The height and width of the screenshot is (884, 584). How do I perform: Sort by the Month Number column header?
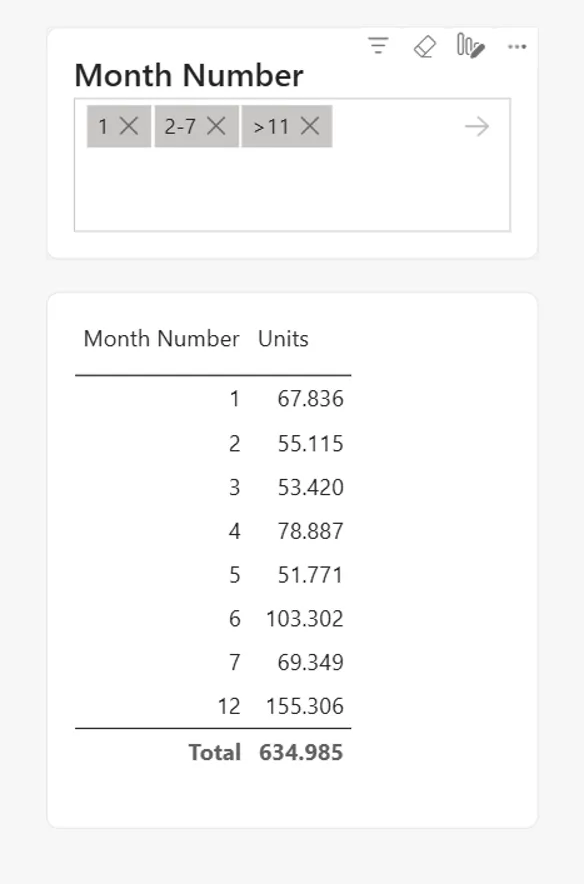click(161, 339)
